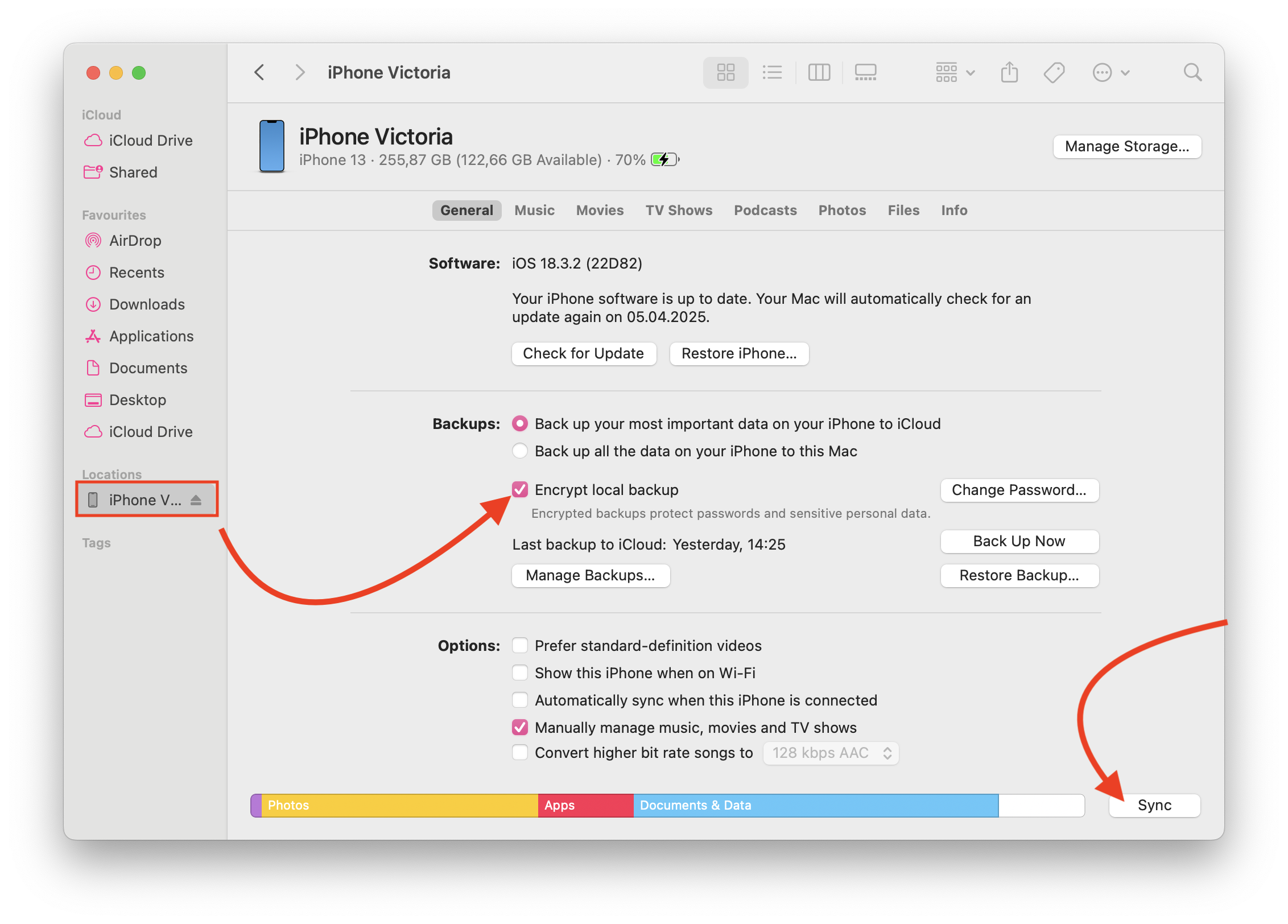This screenshot has height=924, width=1288.
Task: Open iCloud Drive under the iCloud section
Action: point(150,141)
